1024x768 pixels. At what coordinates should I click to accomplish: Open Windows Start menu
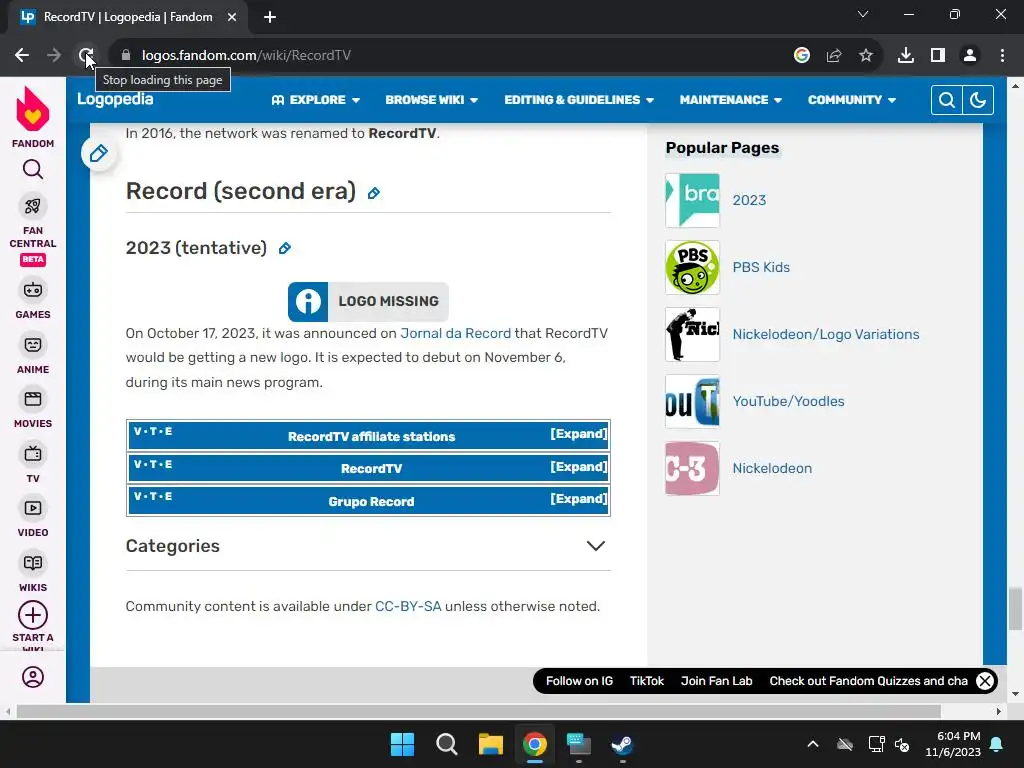click(402, 744)
